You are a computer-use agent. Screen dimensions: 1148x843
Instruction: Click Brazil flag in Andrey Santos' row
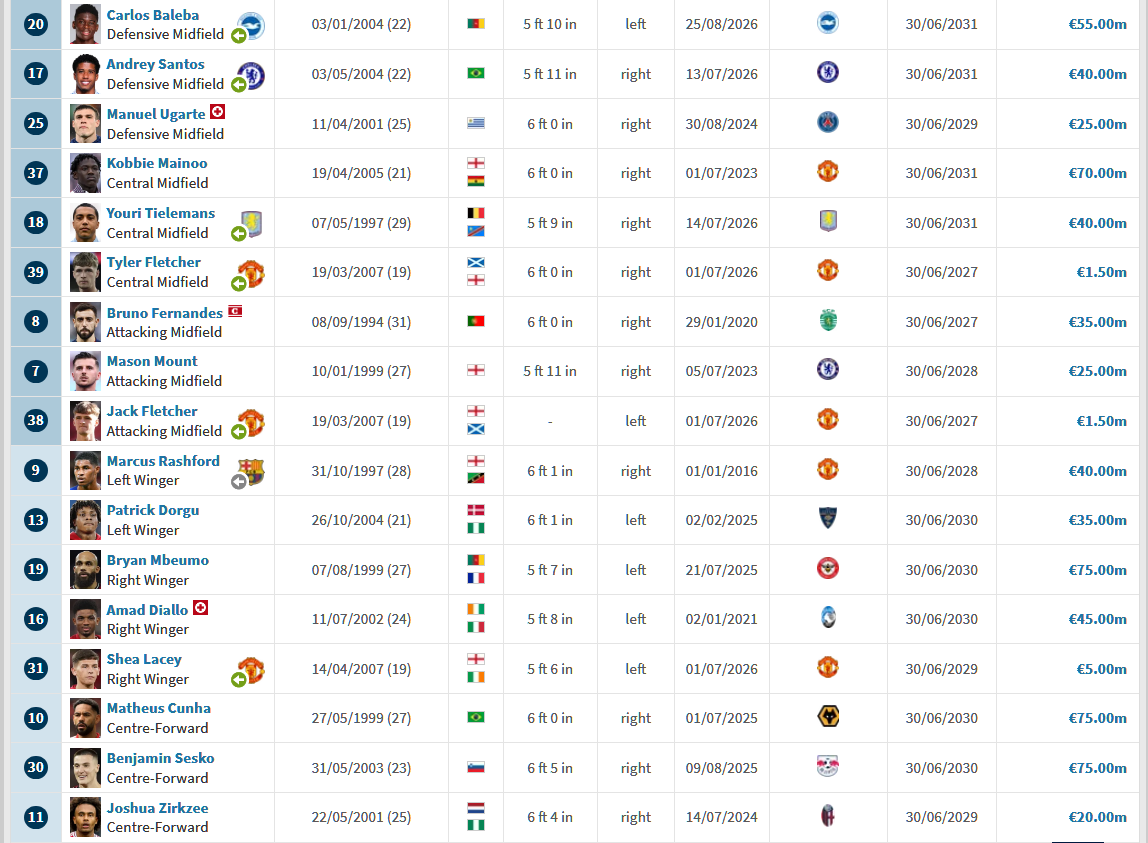tap(476, 73)
